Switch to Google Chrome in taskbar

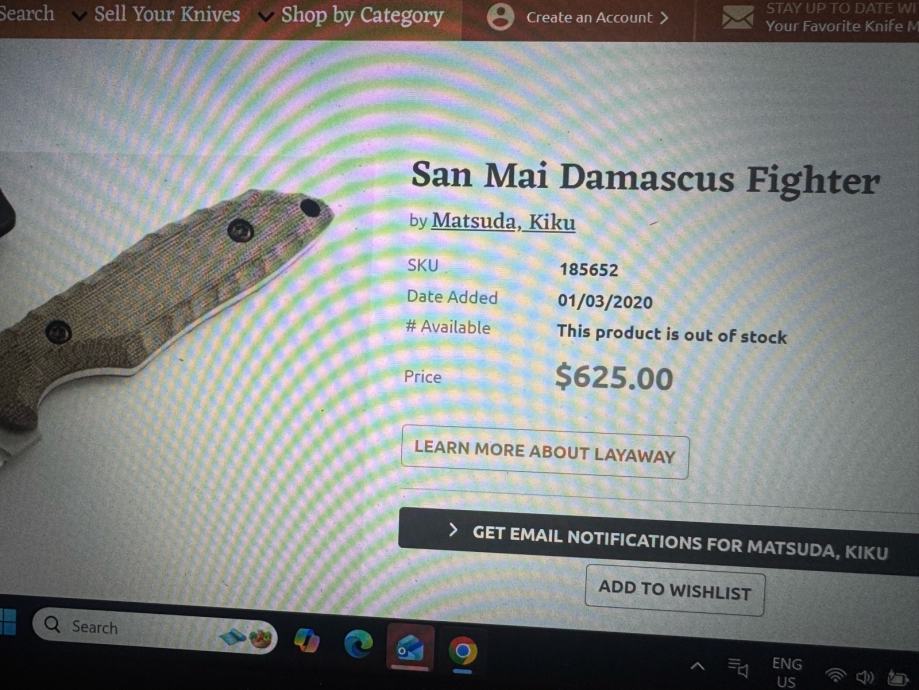[x=462, y=651]
